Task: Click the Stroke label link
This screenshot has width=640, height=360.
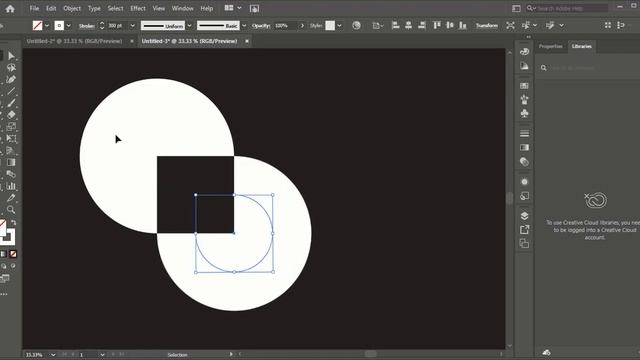Action: tap(86, 26)
